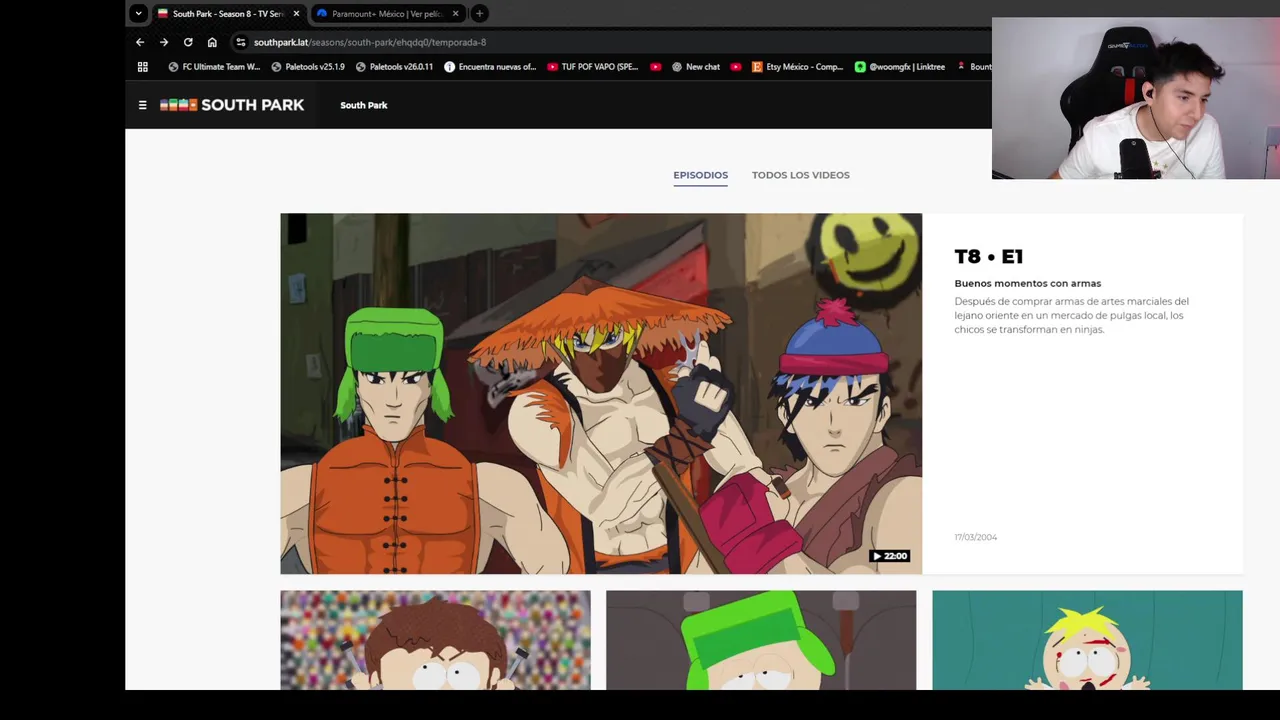Viewport: 1280px width, 720px height.
Task: Open Etsy México bookmark
Action: [797, 67]
